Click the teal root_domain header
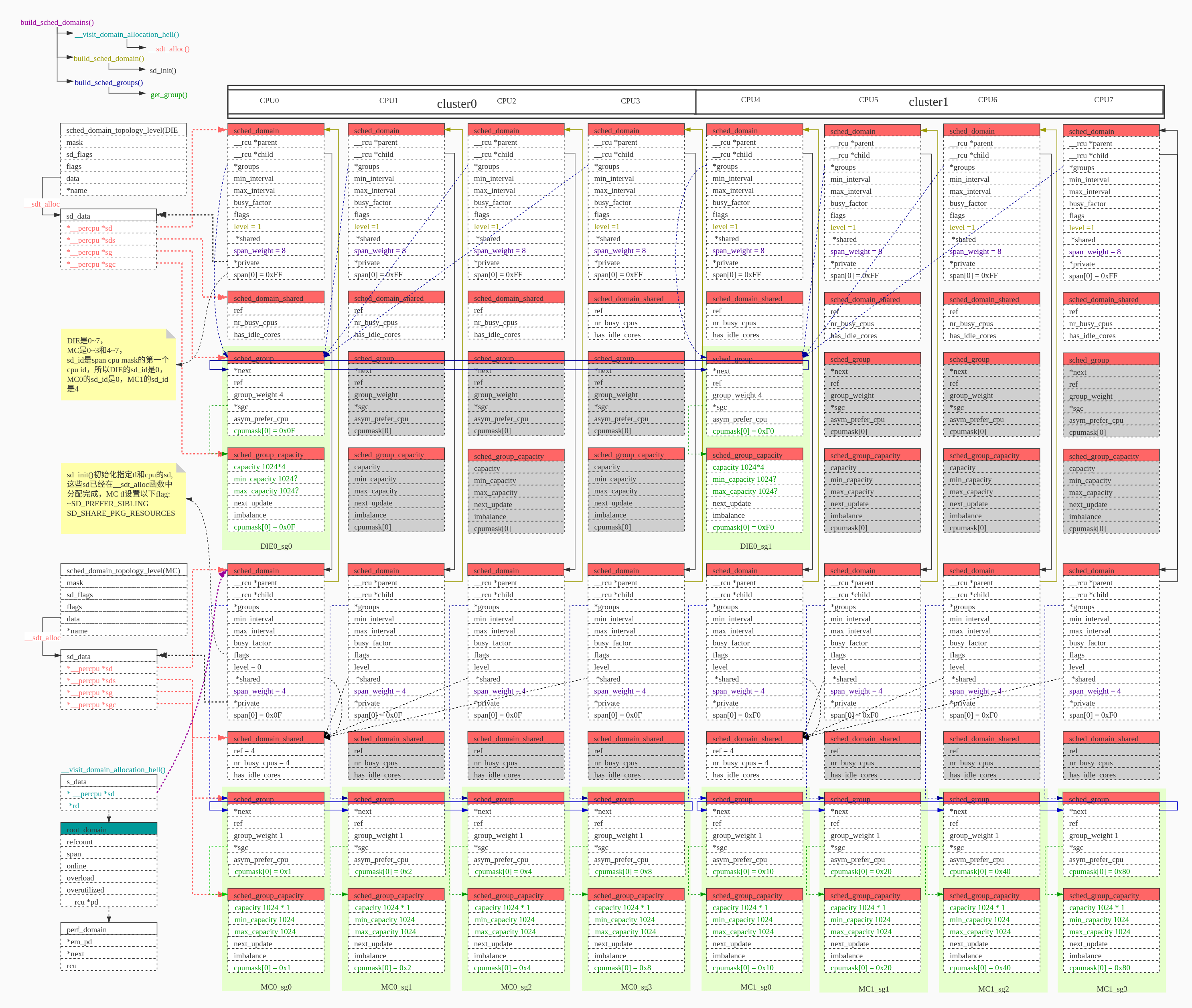Viewport: 1192px width, 1008px height. point(109,829)
